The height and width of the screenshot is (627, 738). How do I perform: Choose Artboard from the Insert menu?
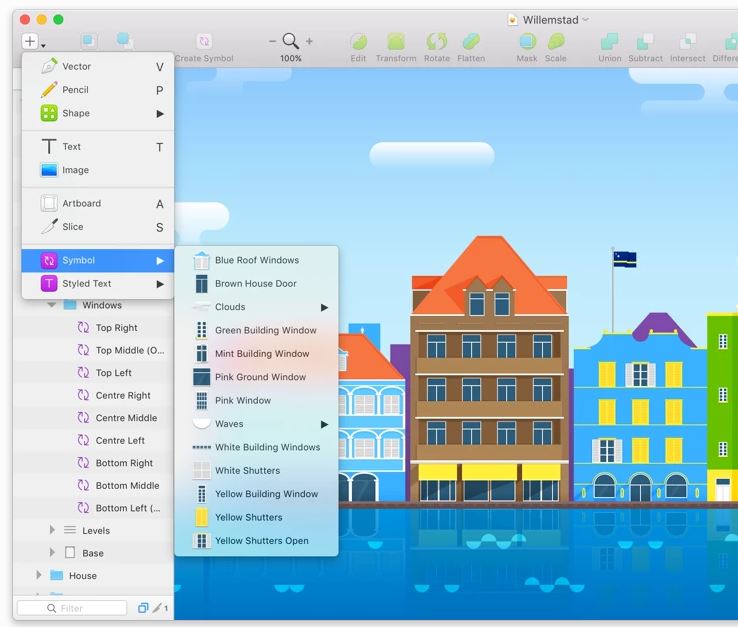98,203
